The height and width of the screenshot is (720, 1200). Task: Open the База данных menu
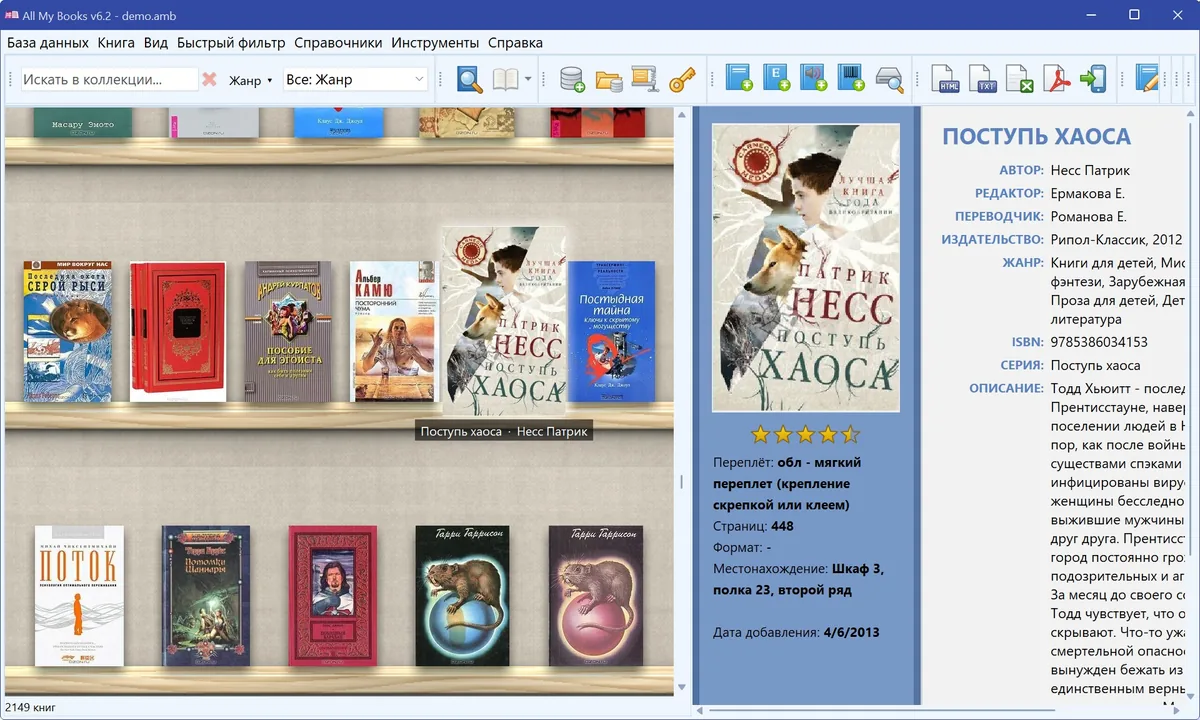[x=48, y=43]
